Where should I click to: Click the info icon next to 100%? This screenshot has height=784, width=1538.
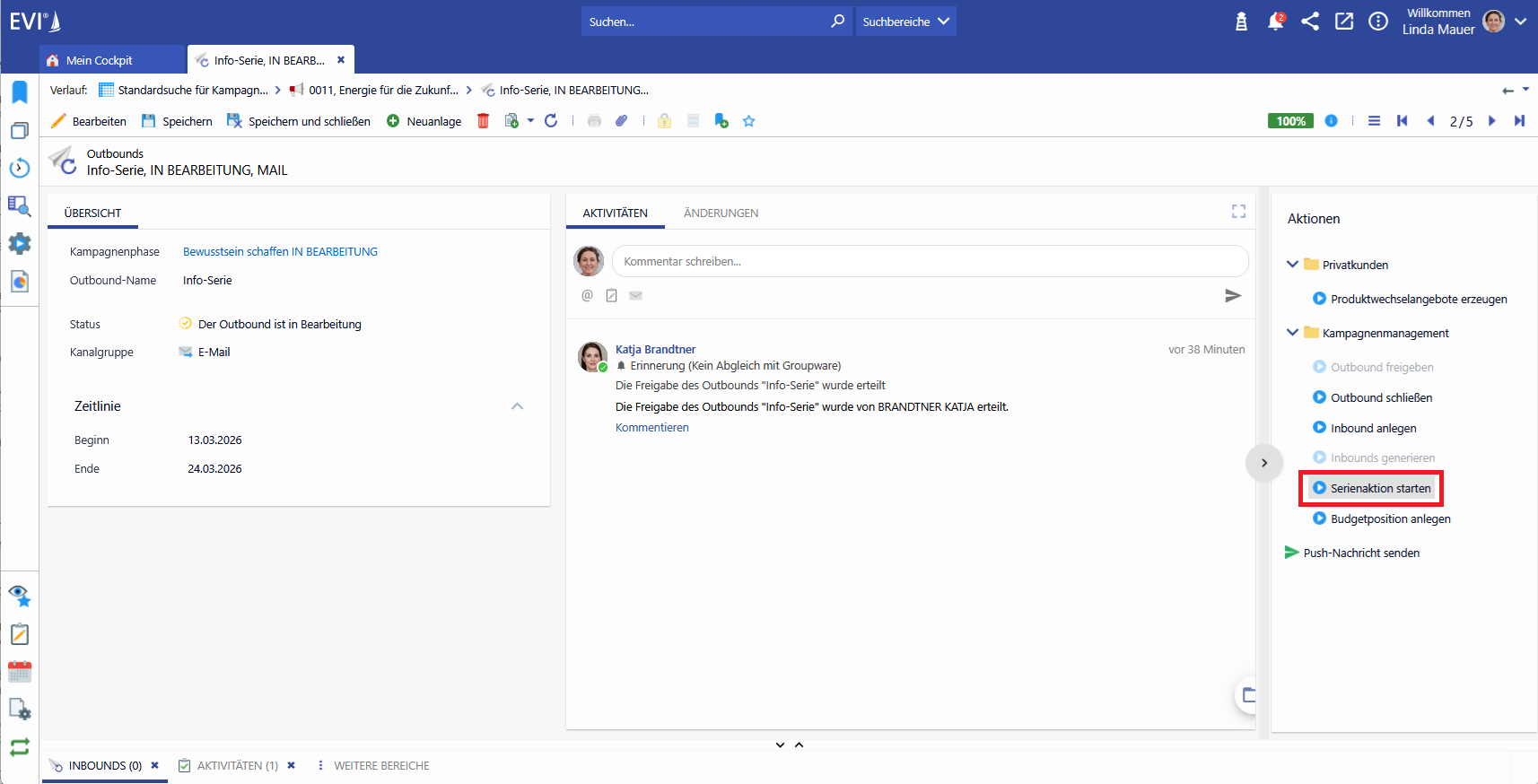point(1331,121)
